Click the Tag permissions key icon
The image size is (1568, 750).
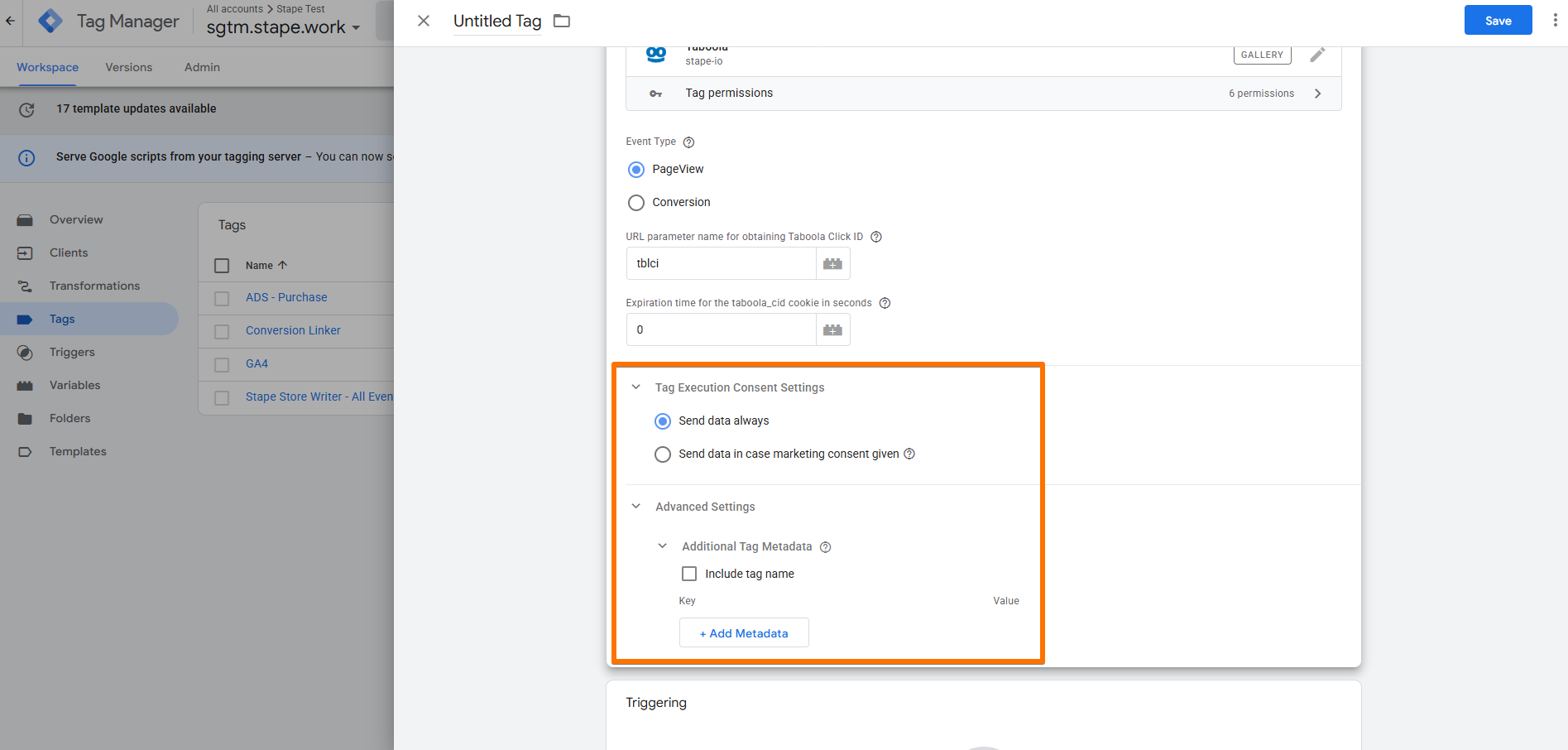click(x=656, y=94)
